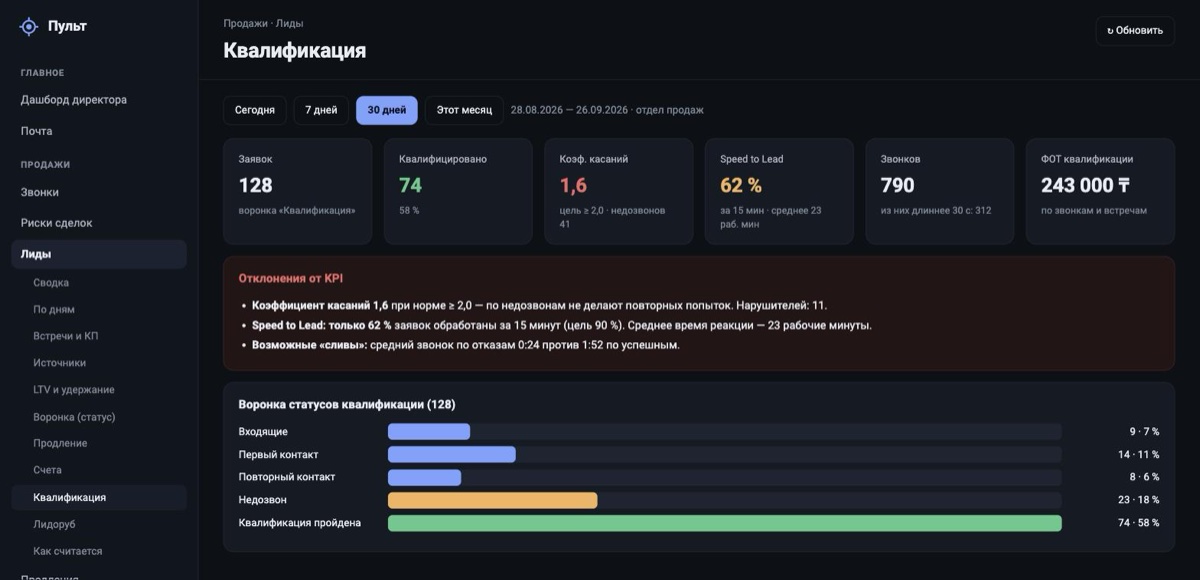Viewport: 1200px width, 580px height.
Task: Select the 30 дней period button
Action: tap(387, 110)
